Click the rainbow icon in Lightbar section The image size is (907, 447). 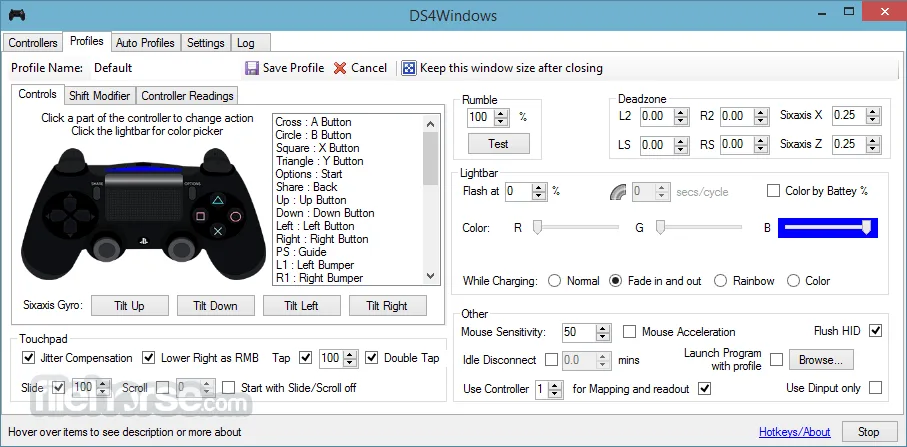[618, 191]
